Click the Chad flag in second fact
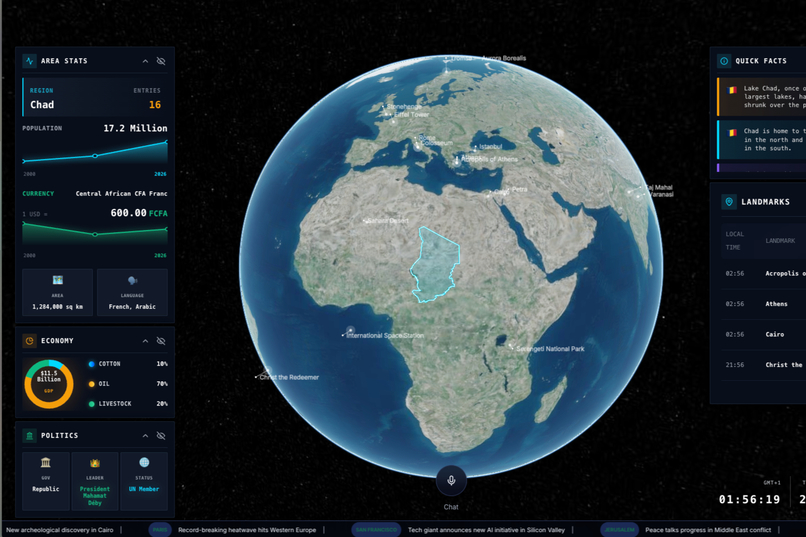This screenshot has height=537, width=806. (x=732, y=133)
